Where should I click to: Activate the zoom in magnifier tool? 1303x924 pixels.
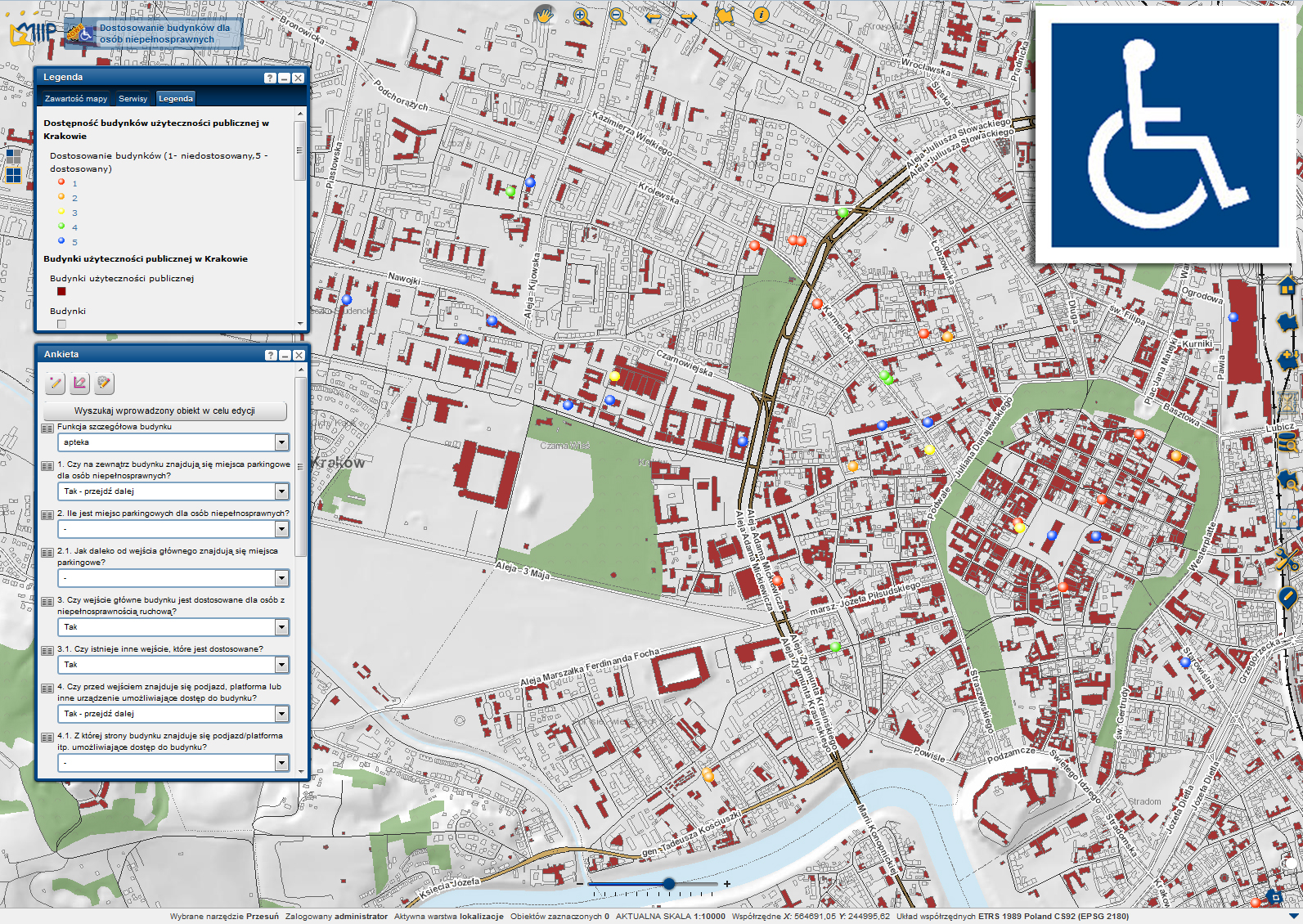[582, 16]
